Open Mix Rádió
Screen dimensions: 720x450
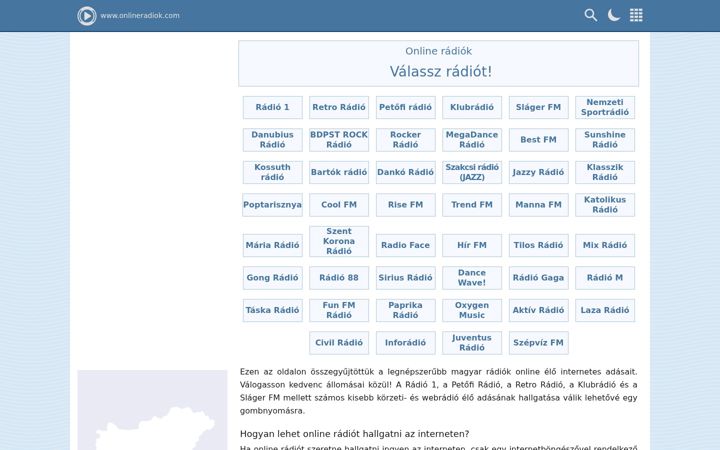[x=605, y=246]
